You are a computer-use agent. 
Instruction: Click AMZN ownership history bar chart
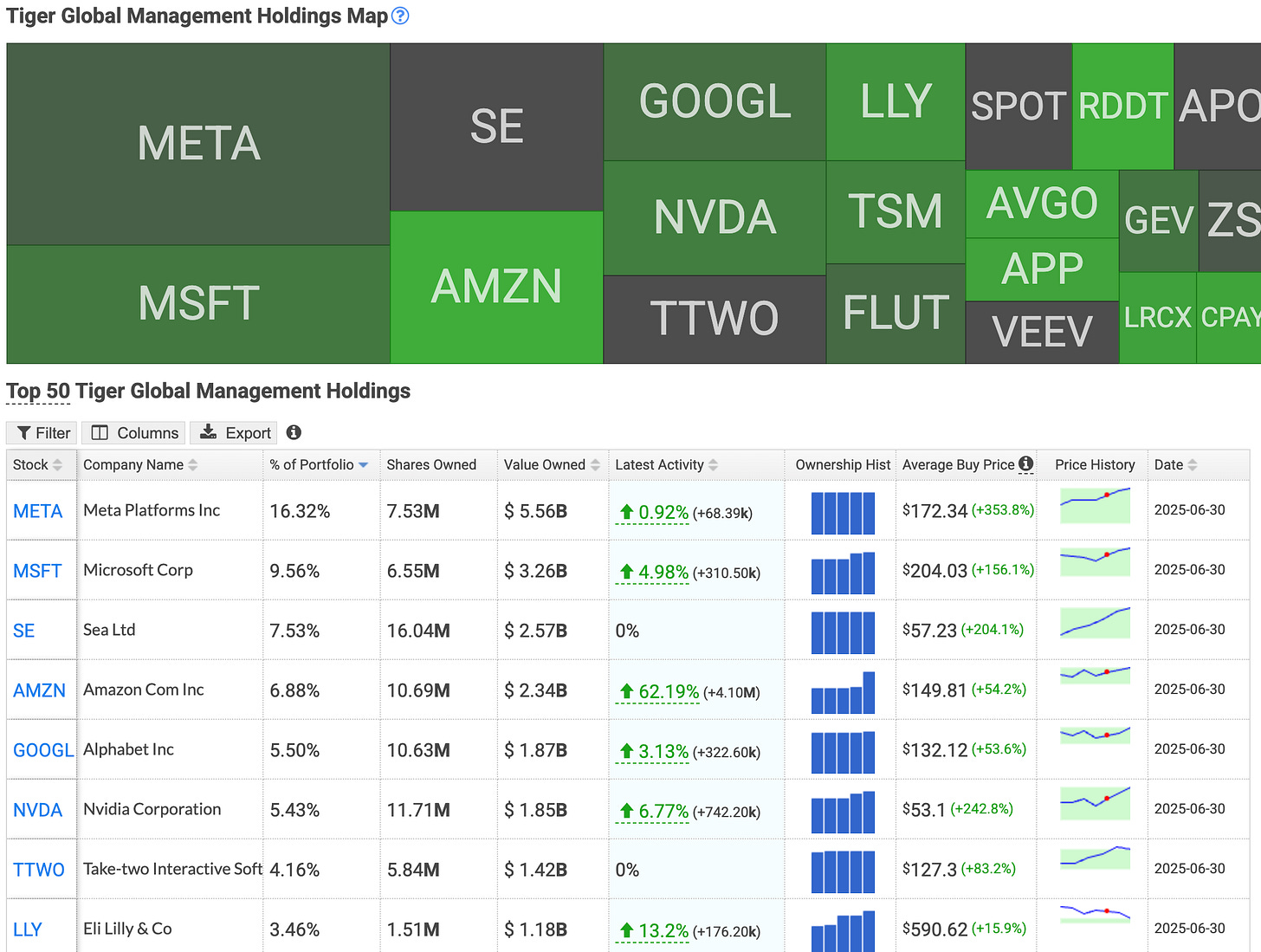843,692
